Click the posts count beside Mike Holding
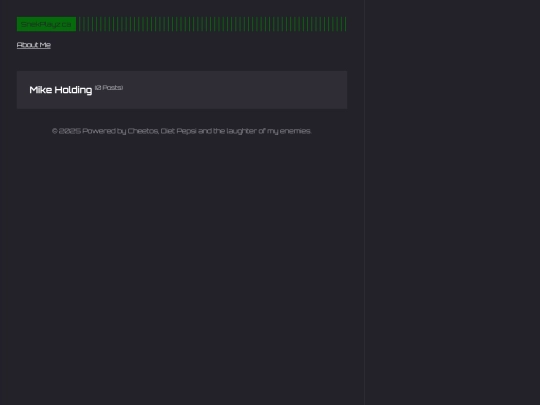The height and width of the screenshot is (405, 540). tap(109, 87)
